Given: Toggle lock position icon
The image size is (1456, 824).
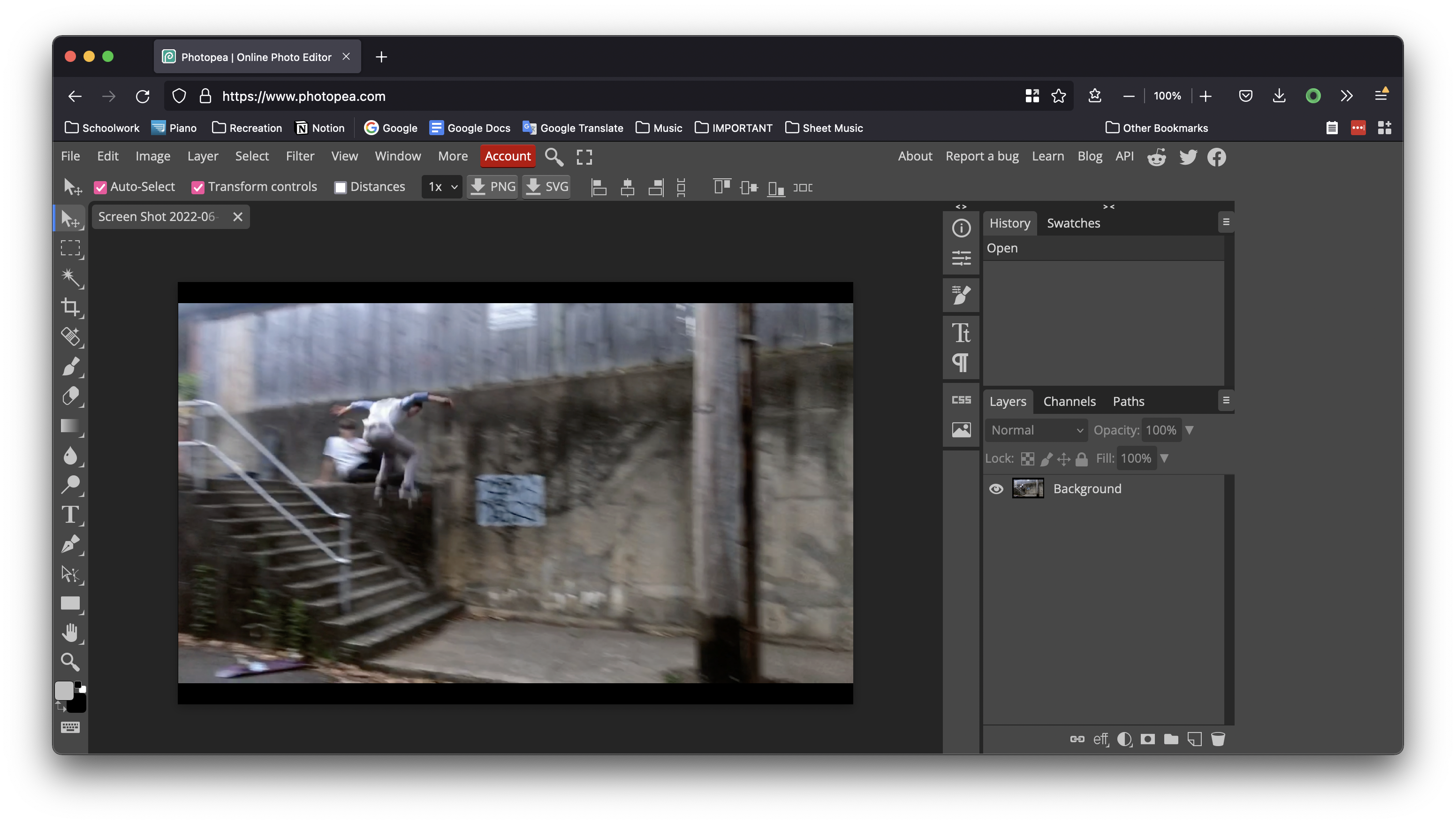Looking at the screenshot, I should pos(1063,458).
